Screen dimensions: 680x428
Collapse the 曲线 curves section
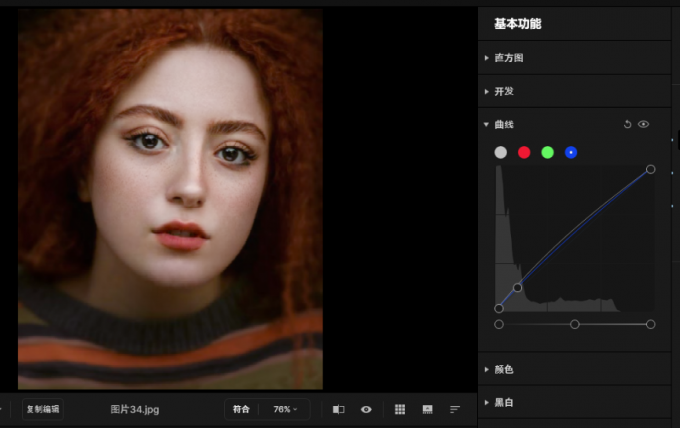click(503, 125)
